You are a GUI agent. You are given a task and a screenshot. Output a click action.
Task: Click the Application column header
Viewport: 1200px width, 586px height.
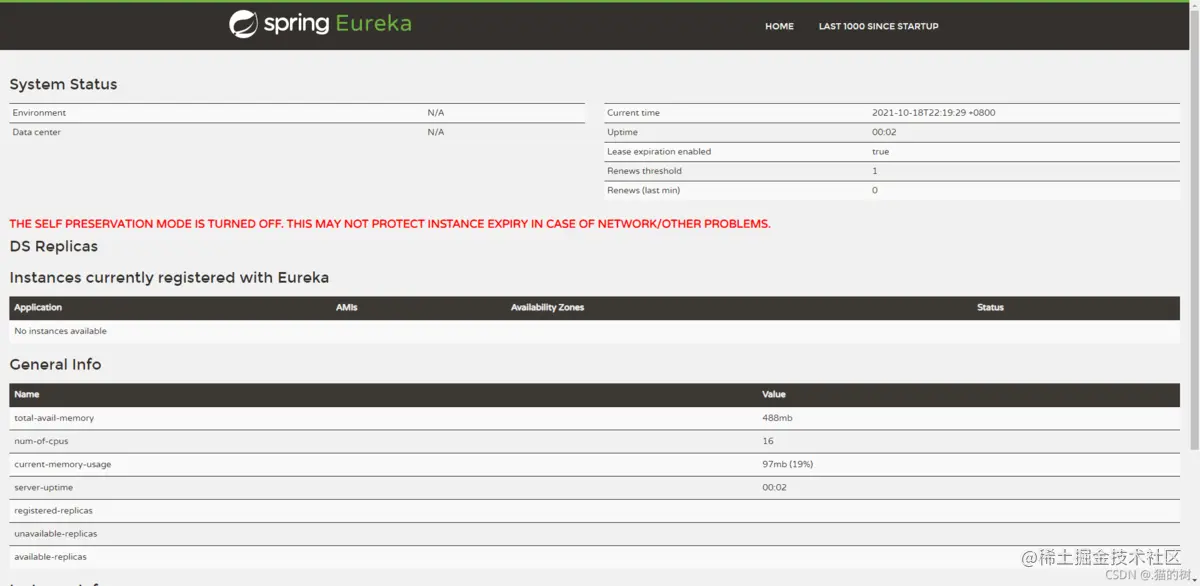[38, 308]
